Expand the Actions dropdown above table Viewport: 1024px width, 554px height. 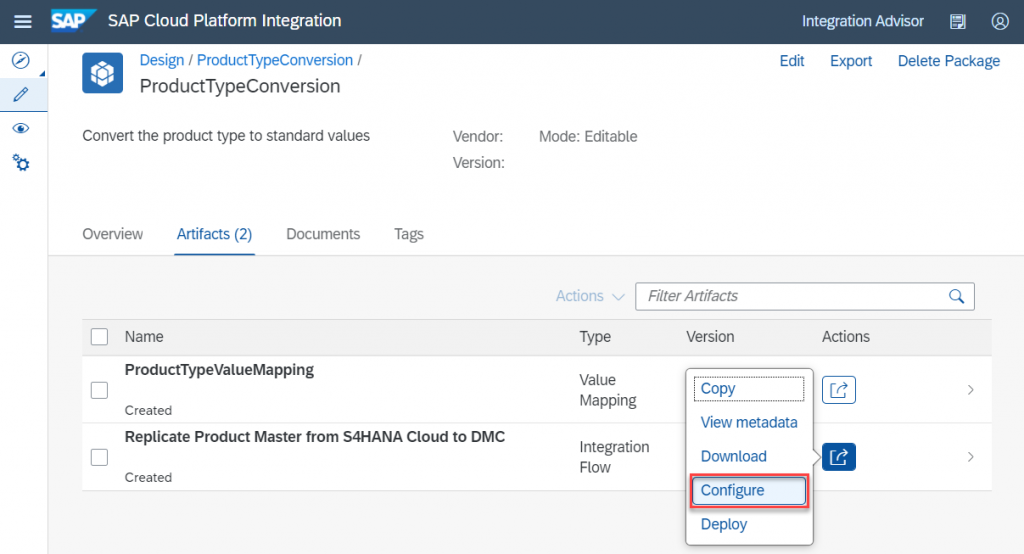point(590,296)
